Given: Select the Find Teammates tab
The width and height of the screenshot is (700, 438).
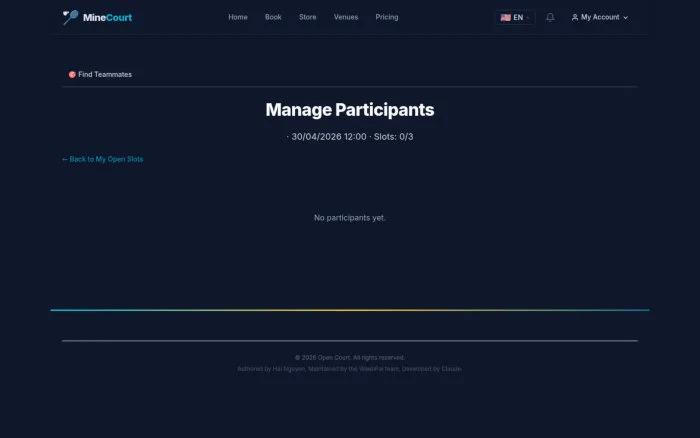Looking at the screenshot, I should click(100, 75).
